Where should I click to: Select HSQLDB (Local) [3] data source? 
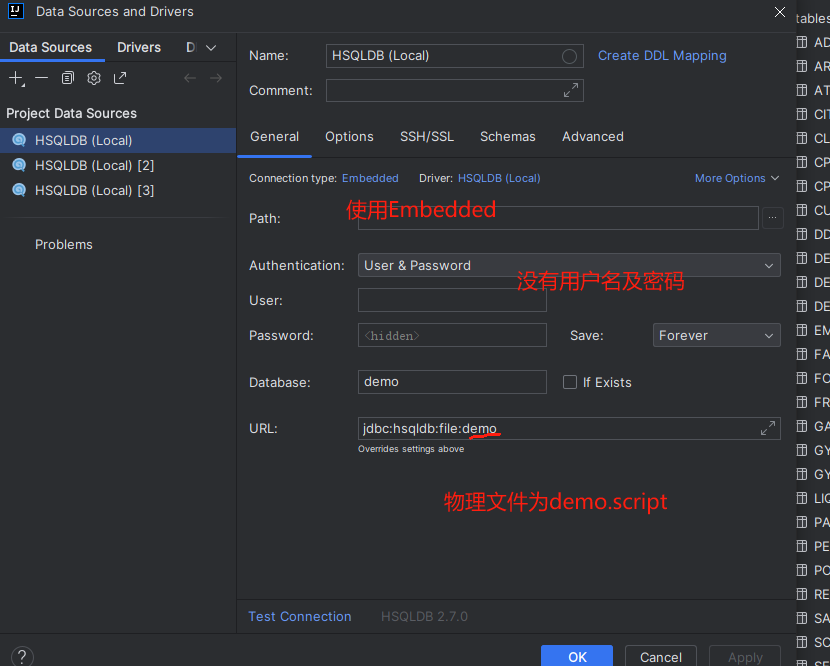click(x=118, y=190)
